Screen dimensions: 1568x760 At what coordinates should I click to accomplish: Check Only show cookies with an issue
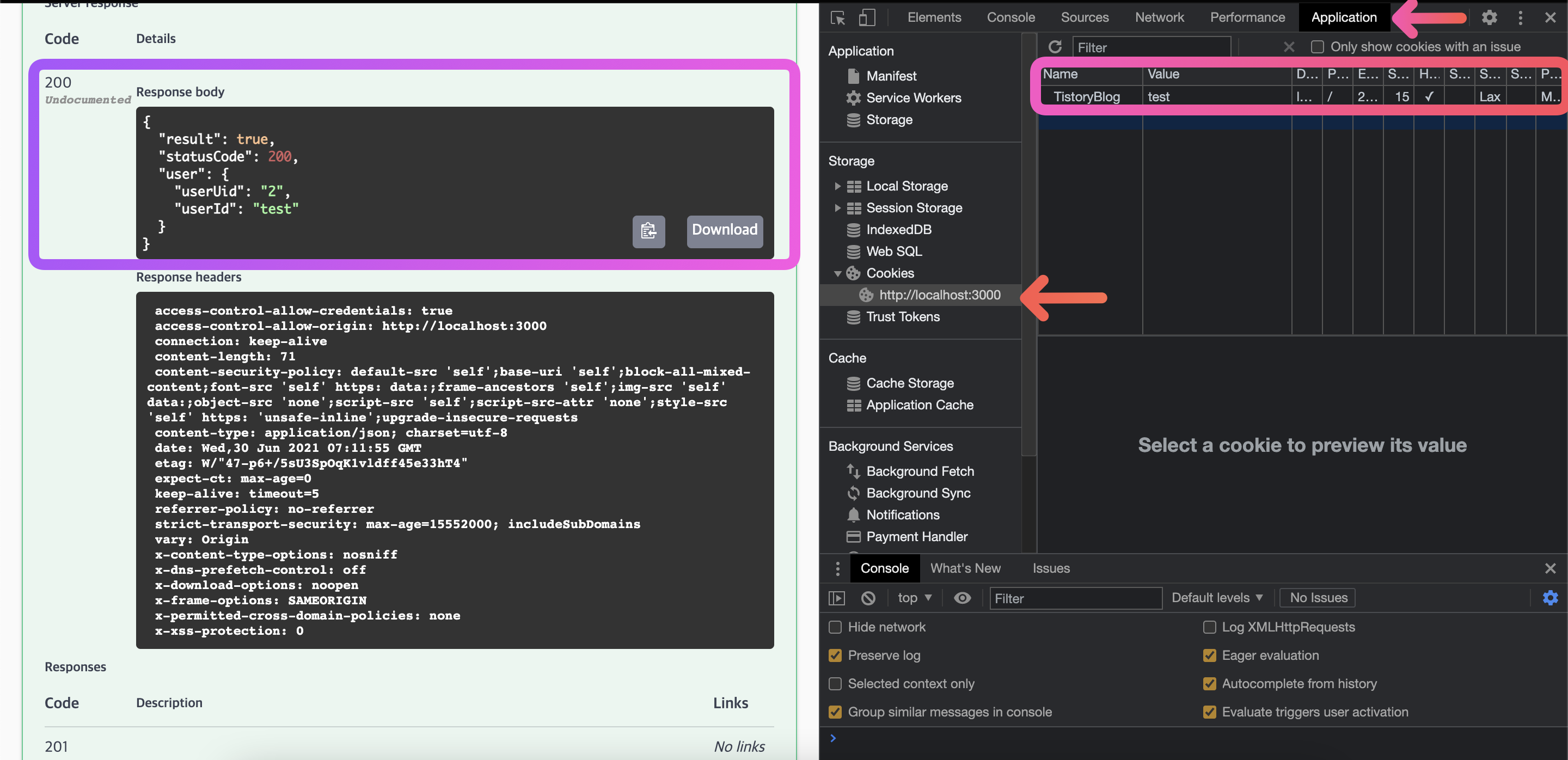point(1316,47)
